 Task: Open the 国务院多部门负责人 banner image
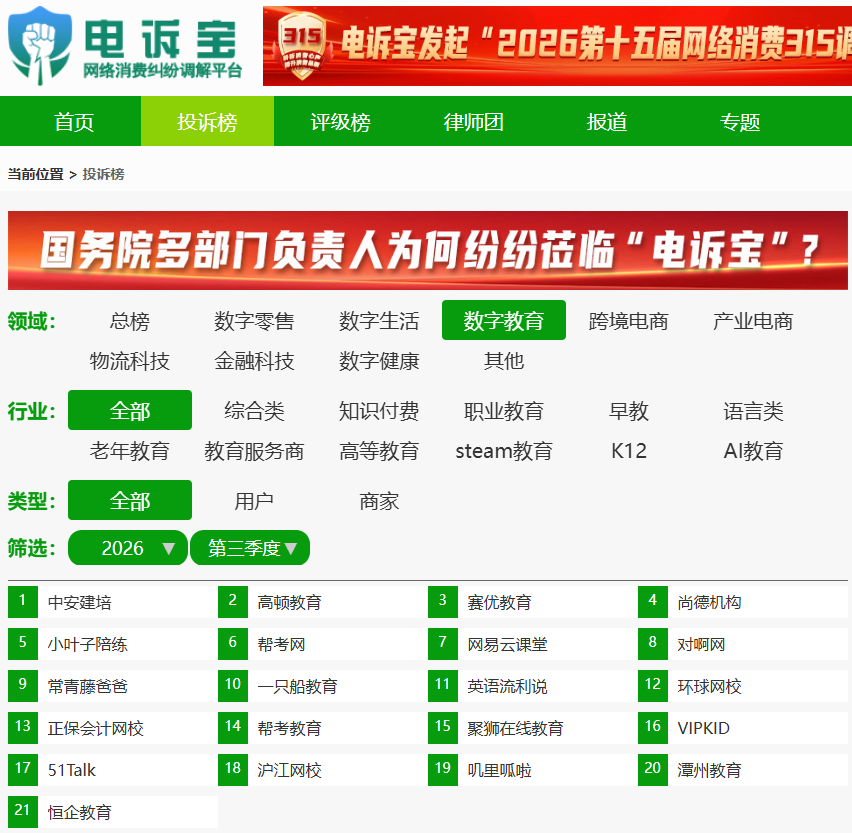pos(428,250)
